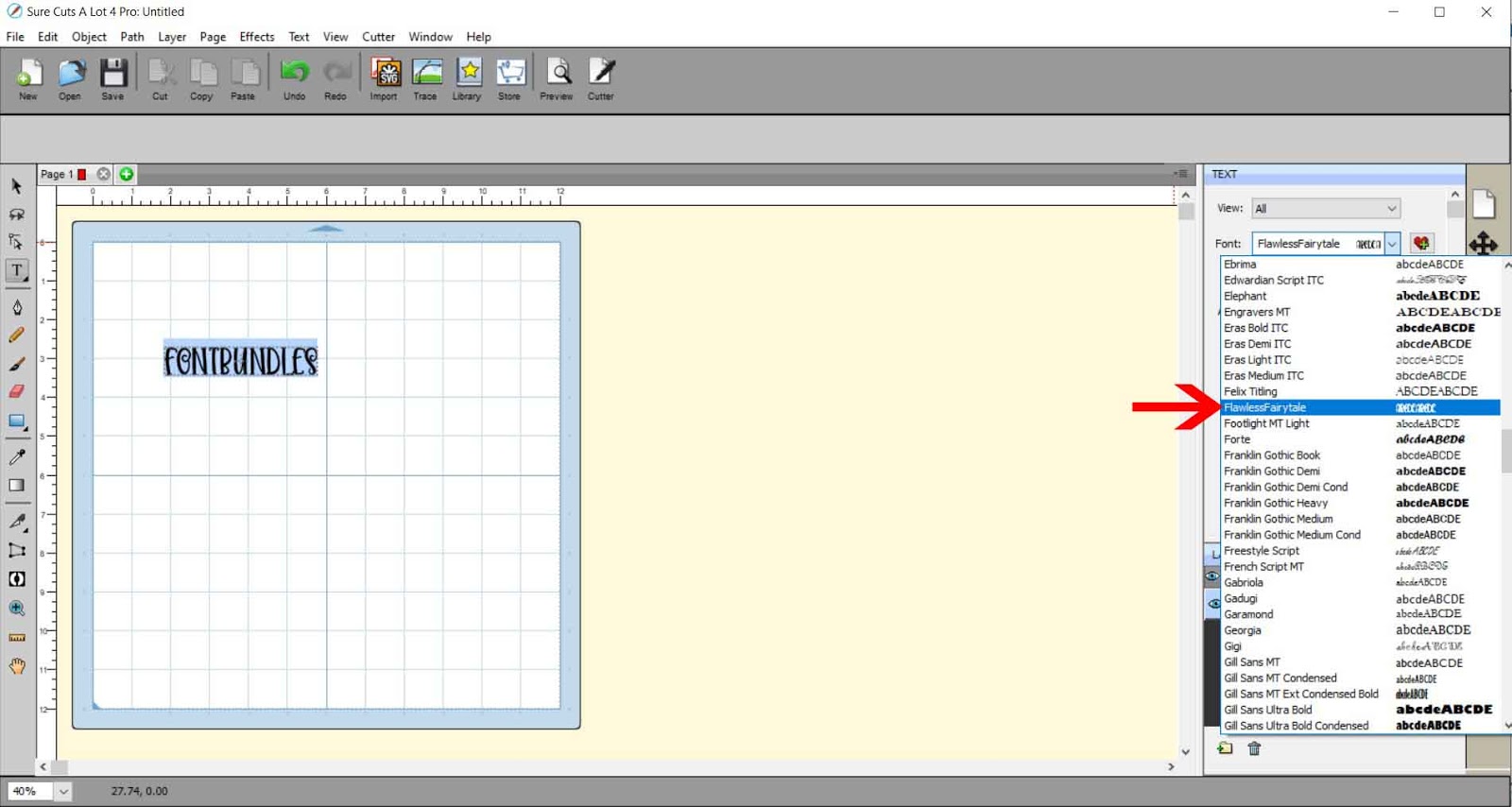Choose Franklin Gothic Heavy font
This screenshot has width=1512, height=807.
(x=1361, y=504)
